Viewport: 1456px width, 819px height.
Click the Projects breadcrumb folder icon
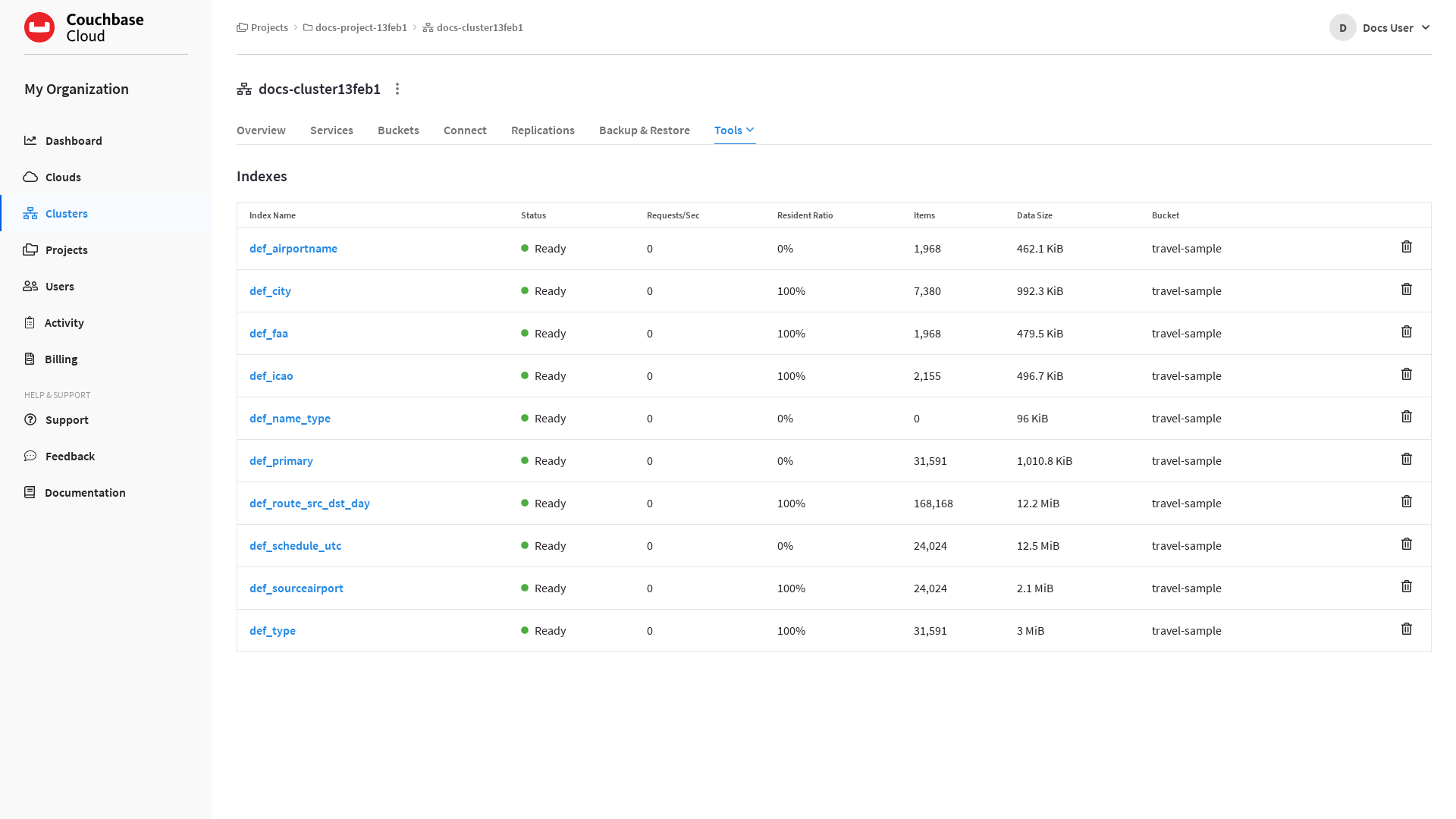pyautogui.click(x=241, y=27)
